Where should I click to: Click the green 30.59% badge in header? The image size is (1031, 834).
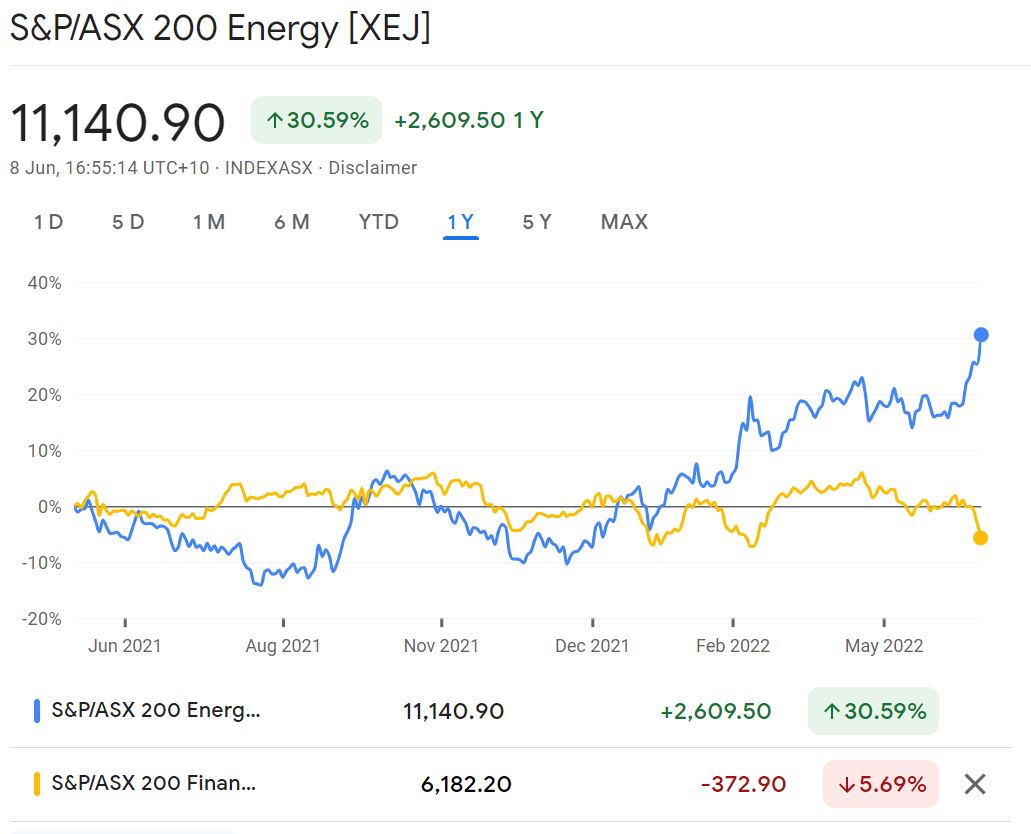(x=317, y=121)
